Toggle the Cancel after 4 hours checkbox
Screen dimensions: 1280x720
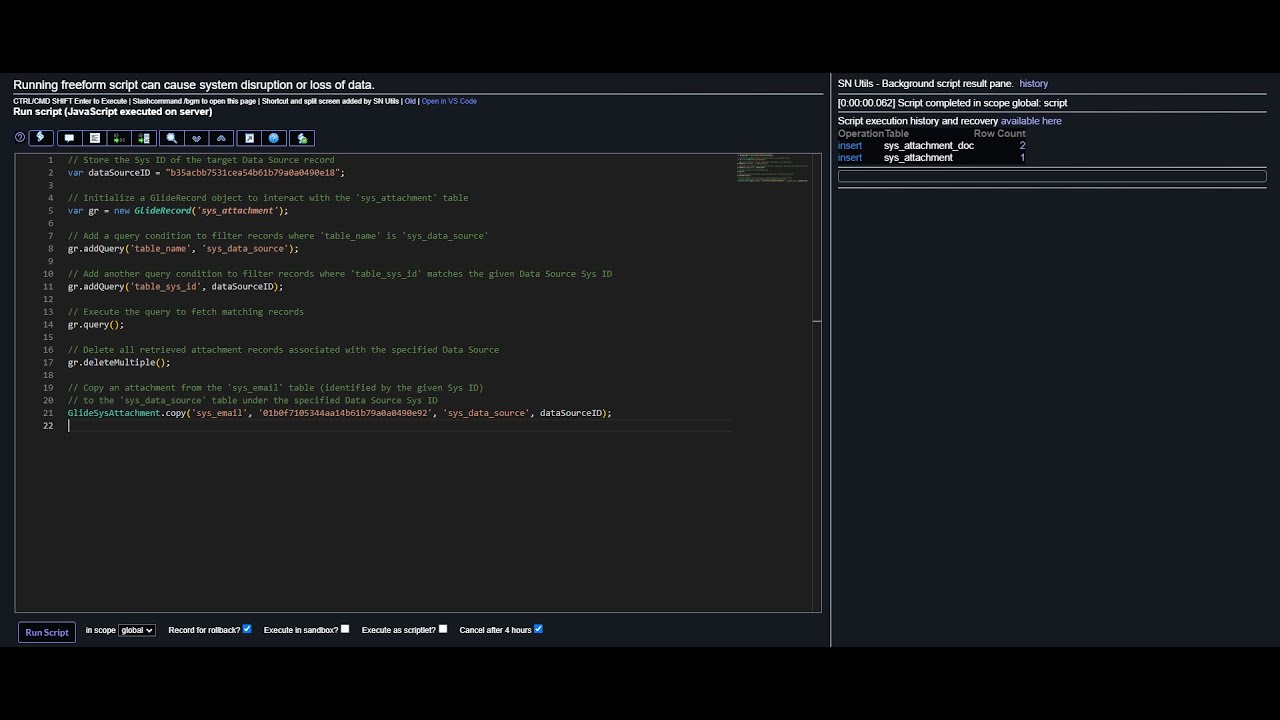(x=539, y=629)
